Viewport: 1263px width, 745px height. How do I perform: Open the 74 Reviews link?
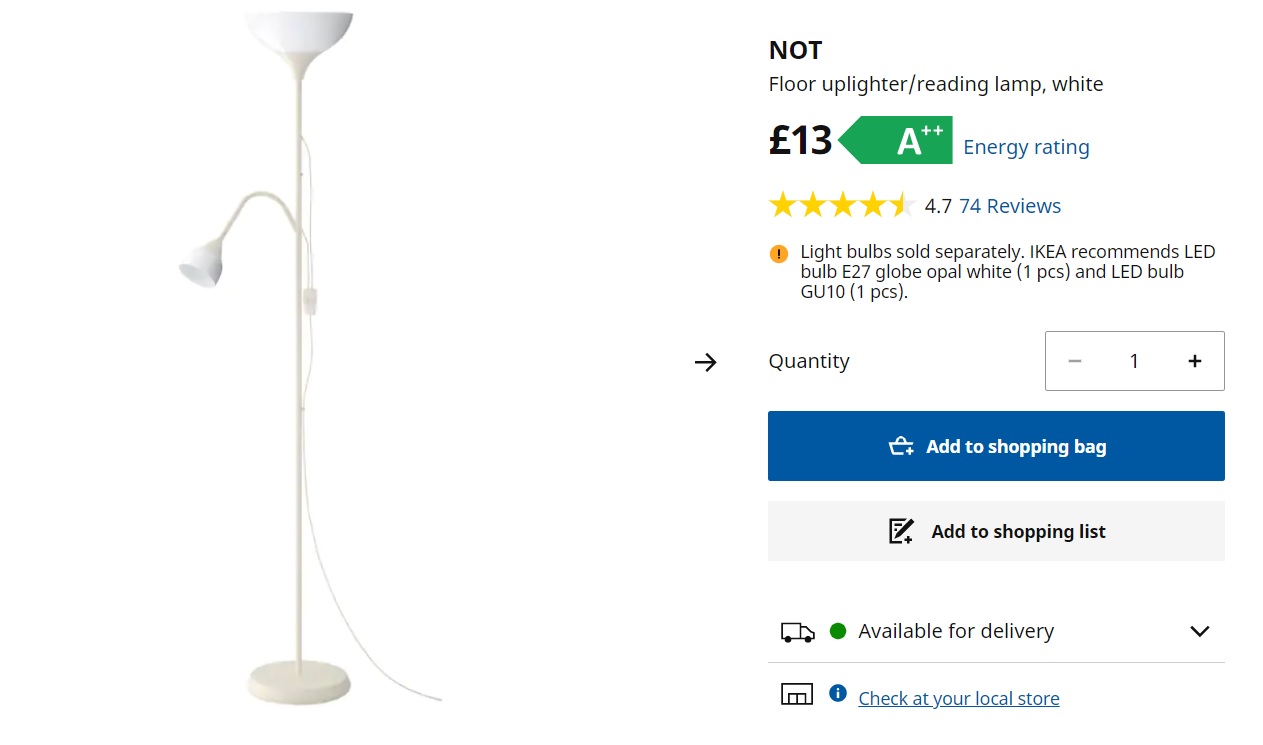tap(1010, 206)
